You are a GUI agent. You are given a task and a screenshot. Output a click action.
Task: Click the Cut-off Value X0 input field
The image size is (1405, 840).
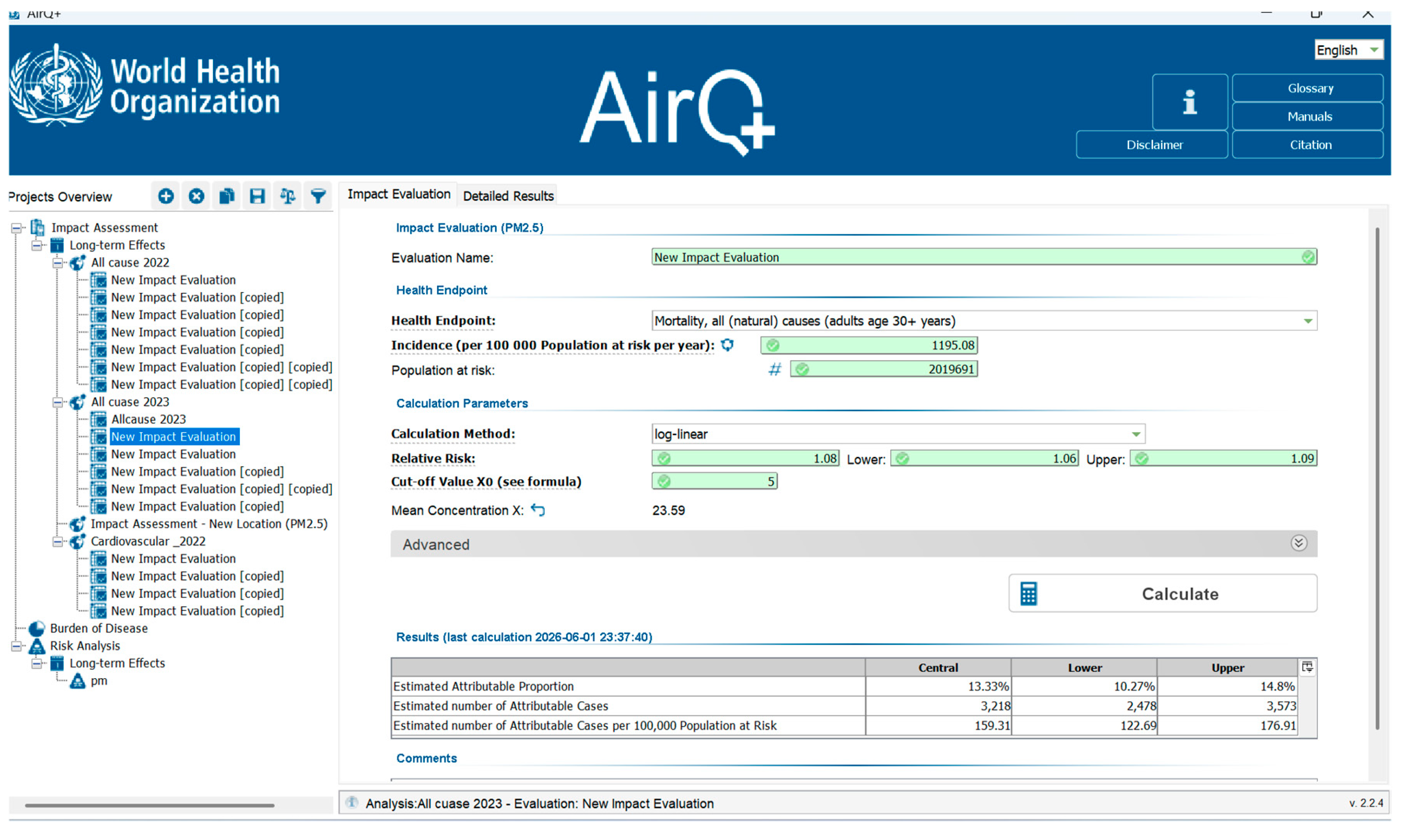click(714, 481)
